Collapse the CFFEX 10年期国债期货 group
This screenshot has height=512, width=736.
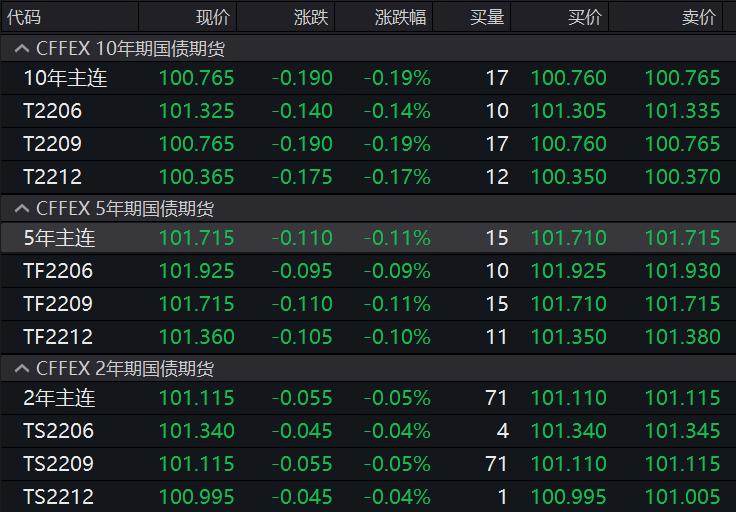tap(22, 48)
